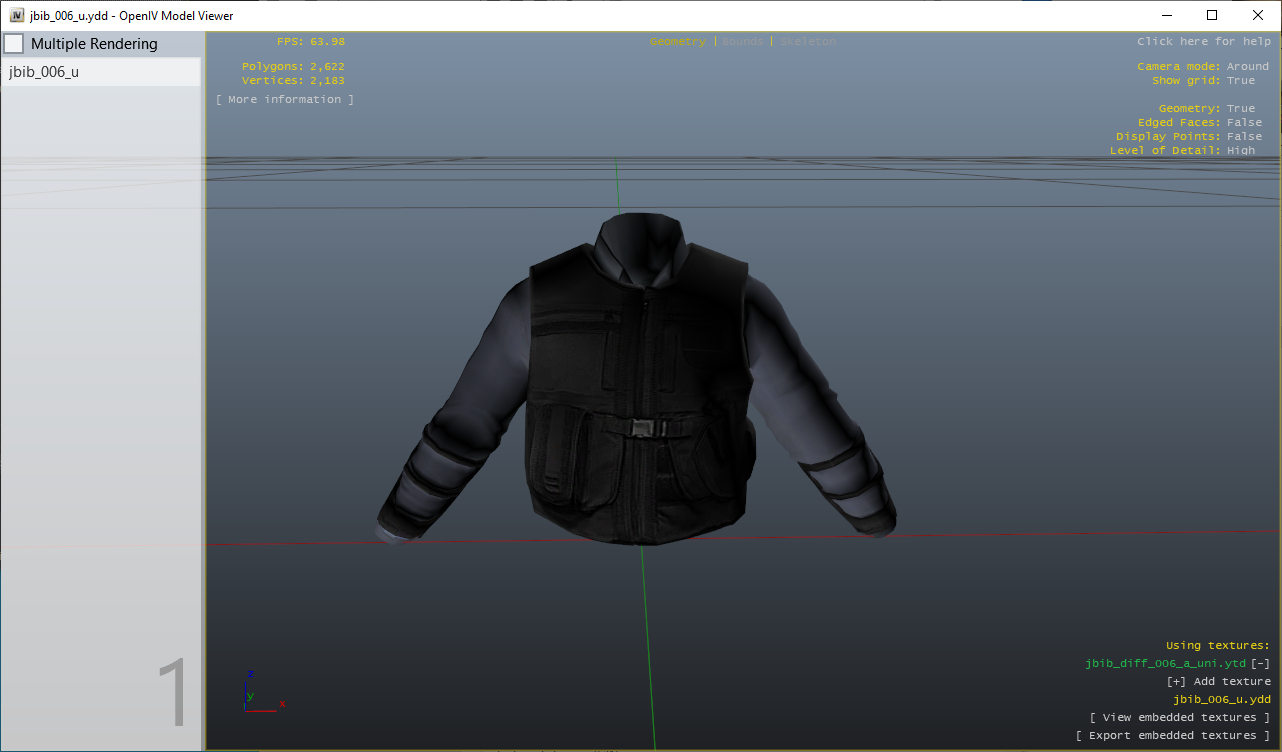The image size is (1282, 752).
Task: Toggle Show grid to False
Action: pyautogui.click(x=1240, y=80)
